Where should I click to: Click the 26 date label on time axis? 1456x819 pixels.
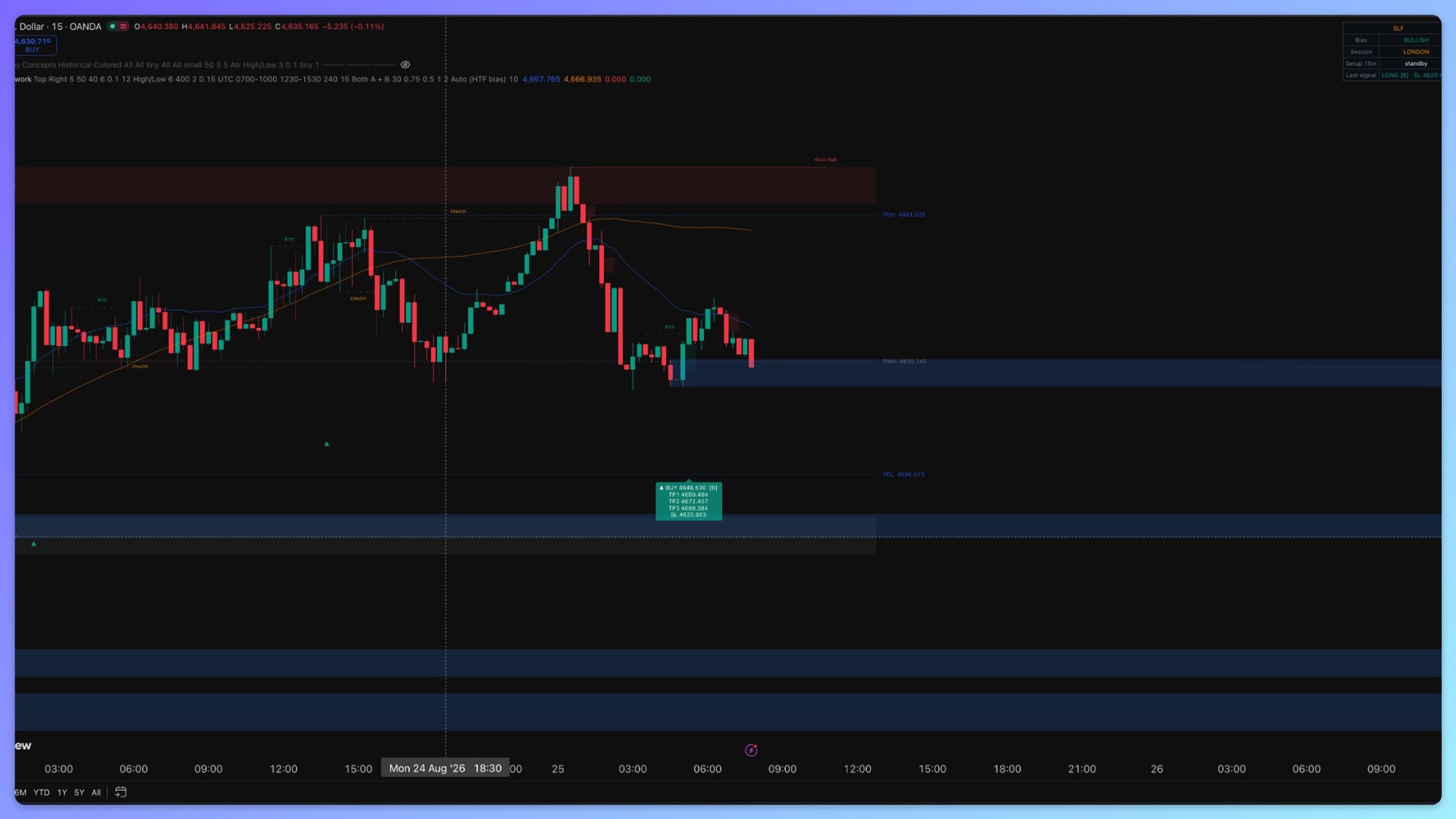click(x=1157, y=769)
